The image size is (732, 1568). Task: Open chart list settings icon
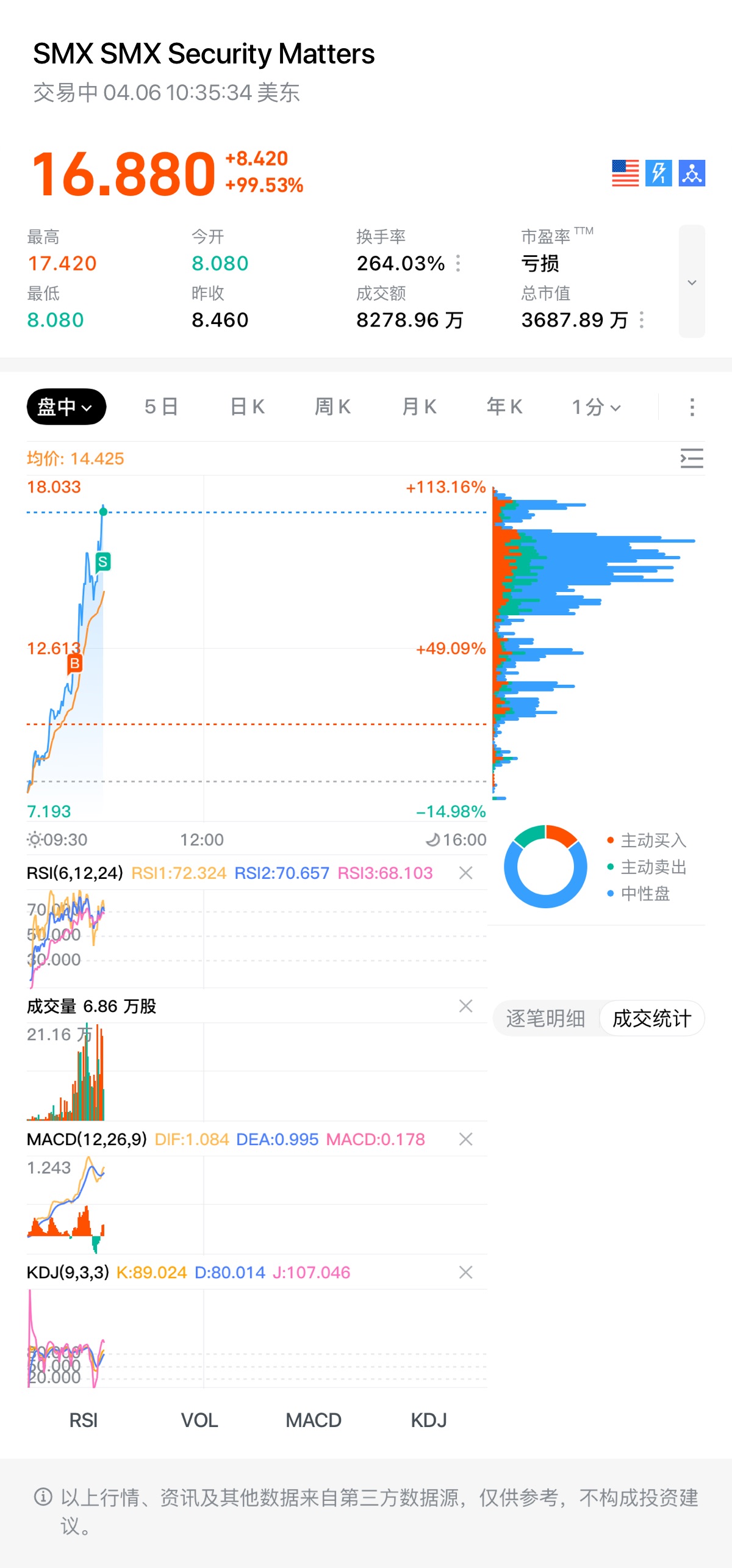692,458
